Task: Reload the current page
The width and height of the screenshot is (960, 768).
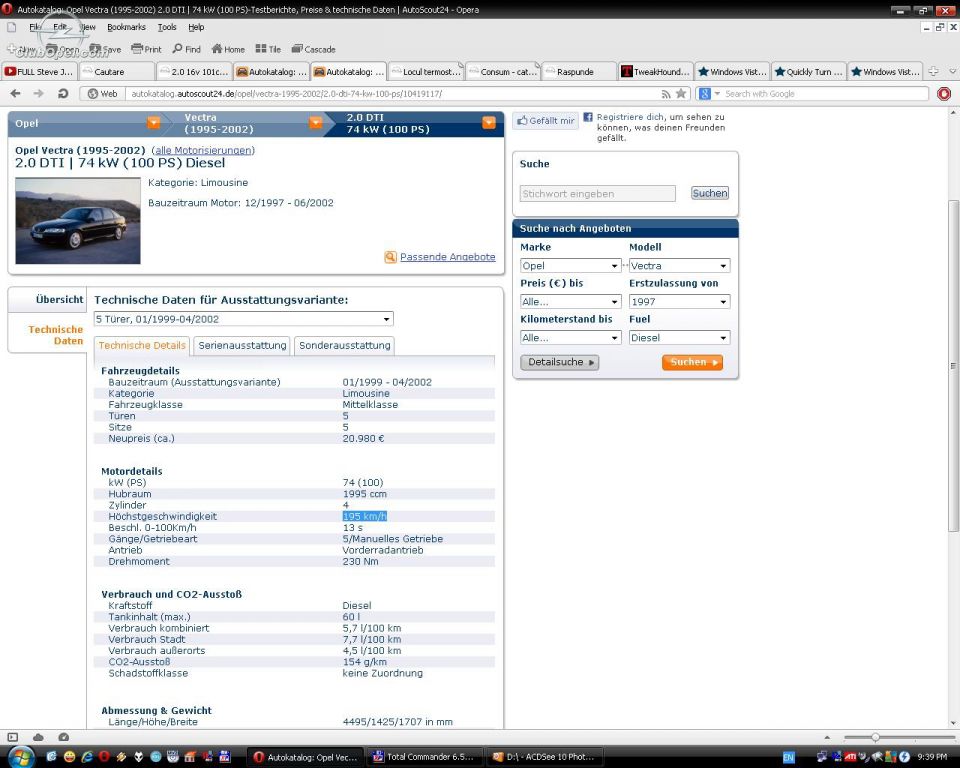Action: [x=62, y=94]
